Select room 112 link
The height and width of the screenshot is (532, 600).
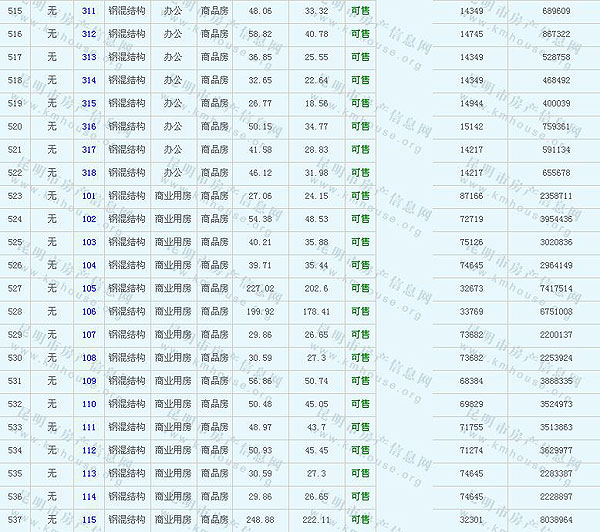[x=89, y=451]
